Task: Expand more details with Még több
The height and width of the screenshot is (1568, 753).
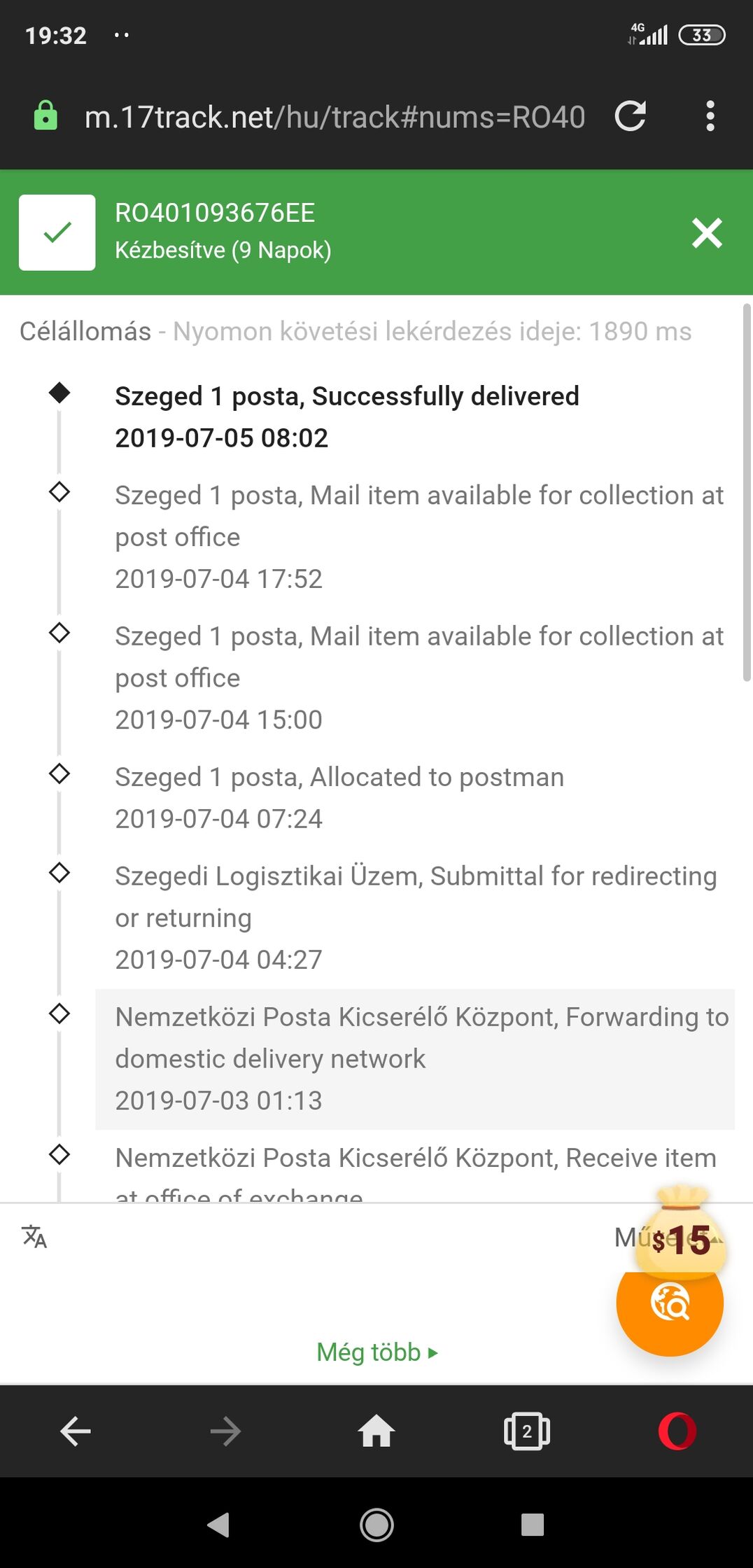Action: [376, 1352]
